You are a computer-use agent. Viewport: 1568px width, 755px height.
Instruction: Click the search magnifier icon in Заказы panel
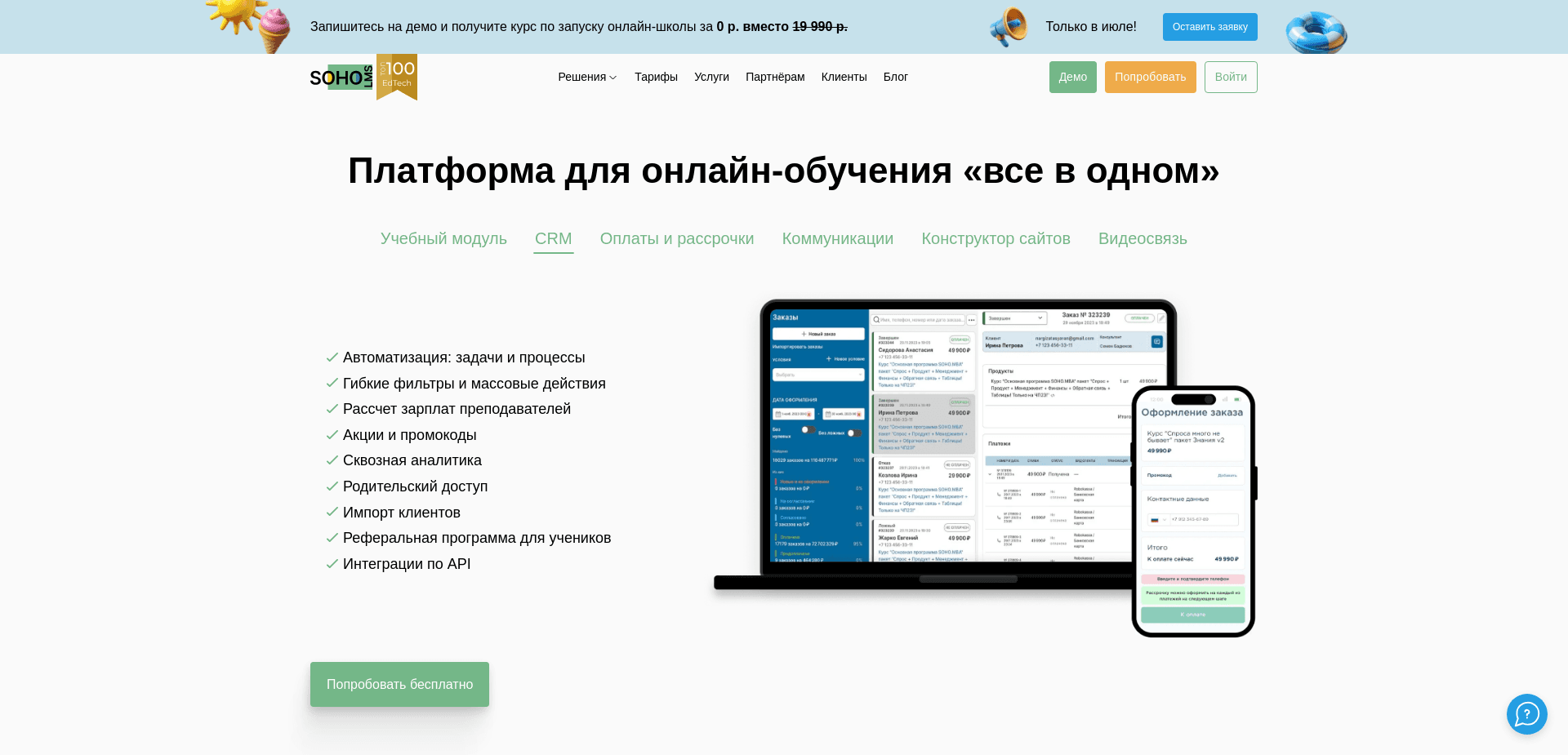[x=875, y=320]
